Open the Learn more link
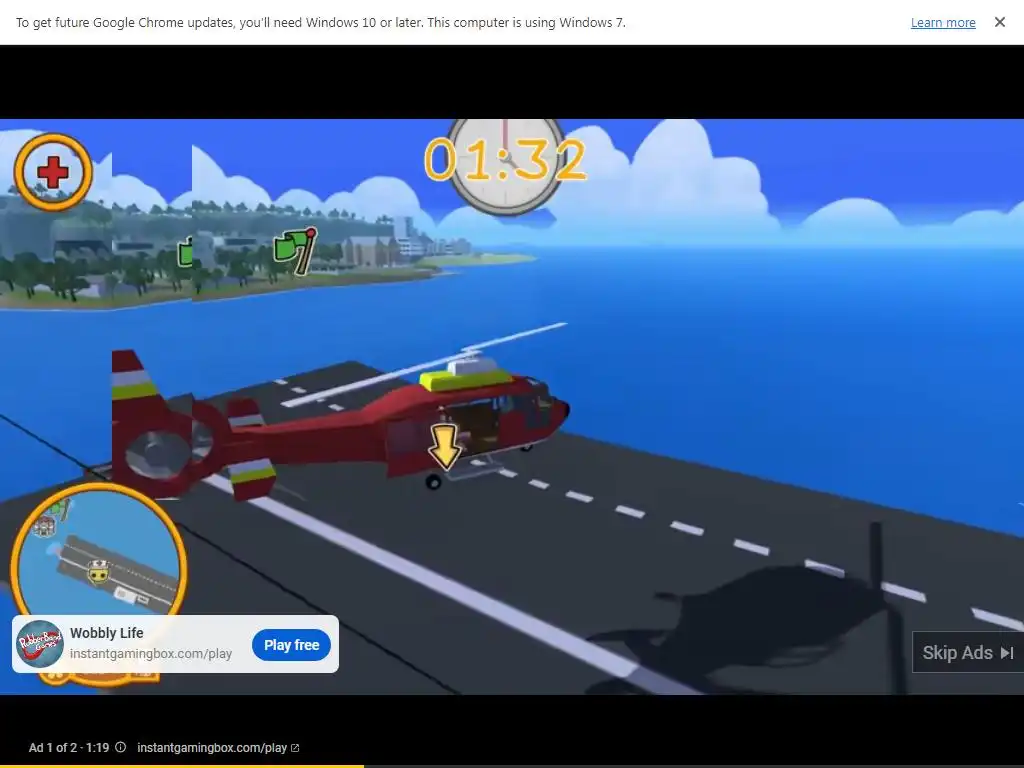The image size is (1024, 768). (x=943, y=22)
